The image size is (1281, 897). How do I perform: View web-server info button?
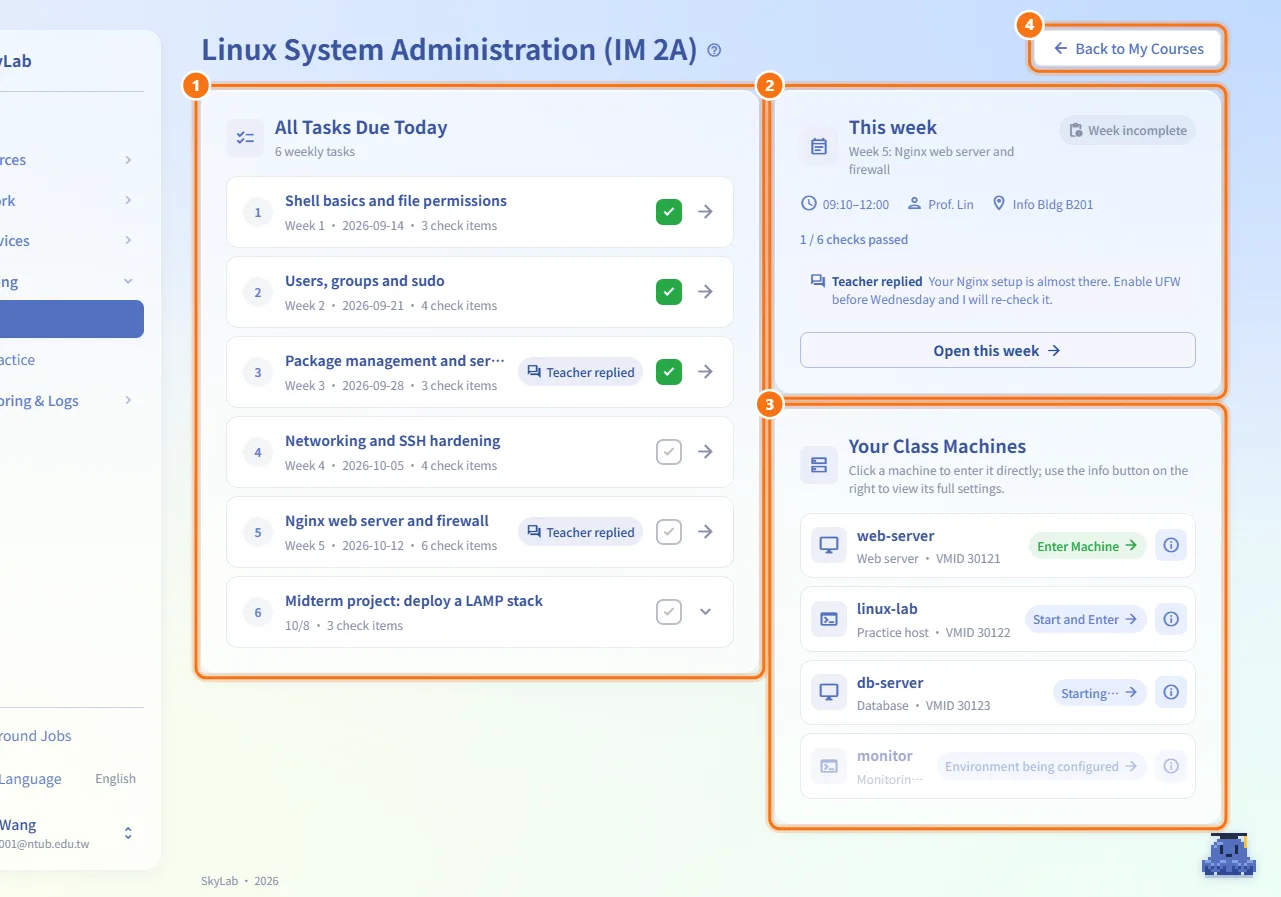point(1171,546)
